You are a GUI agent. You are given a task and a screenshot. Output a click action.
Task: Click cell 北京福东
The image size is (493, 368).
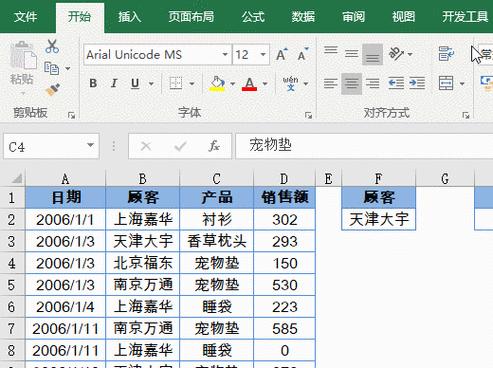pos(143,263)
